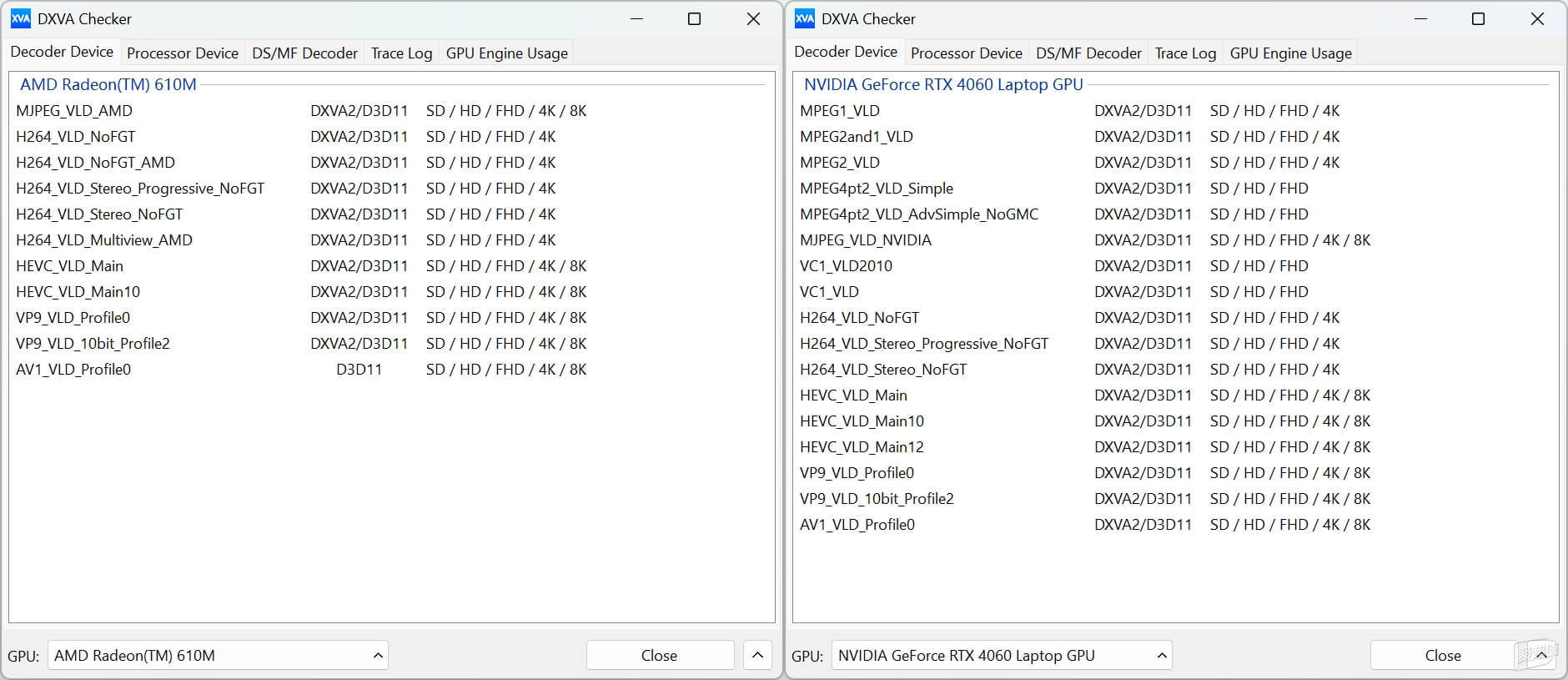Minimize the right DXVA Checker window
This screenshot has height=680, width=1568.
pos(1420,18)
